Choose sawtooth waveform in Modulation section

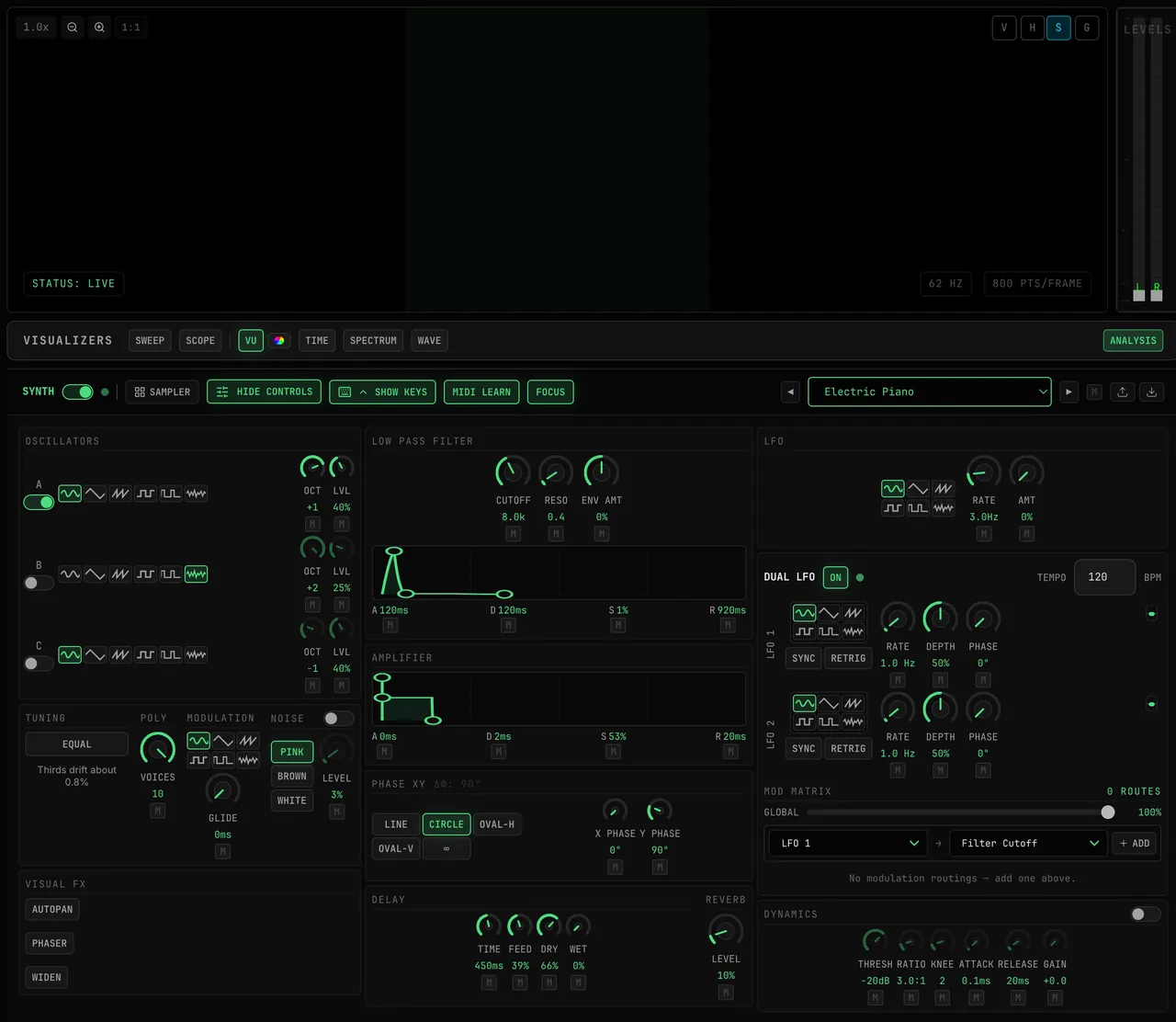pyautogui.click(x=248, y=741)
